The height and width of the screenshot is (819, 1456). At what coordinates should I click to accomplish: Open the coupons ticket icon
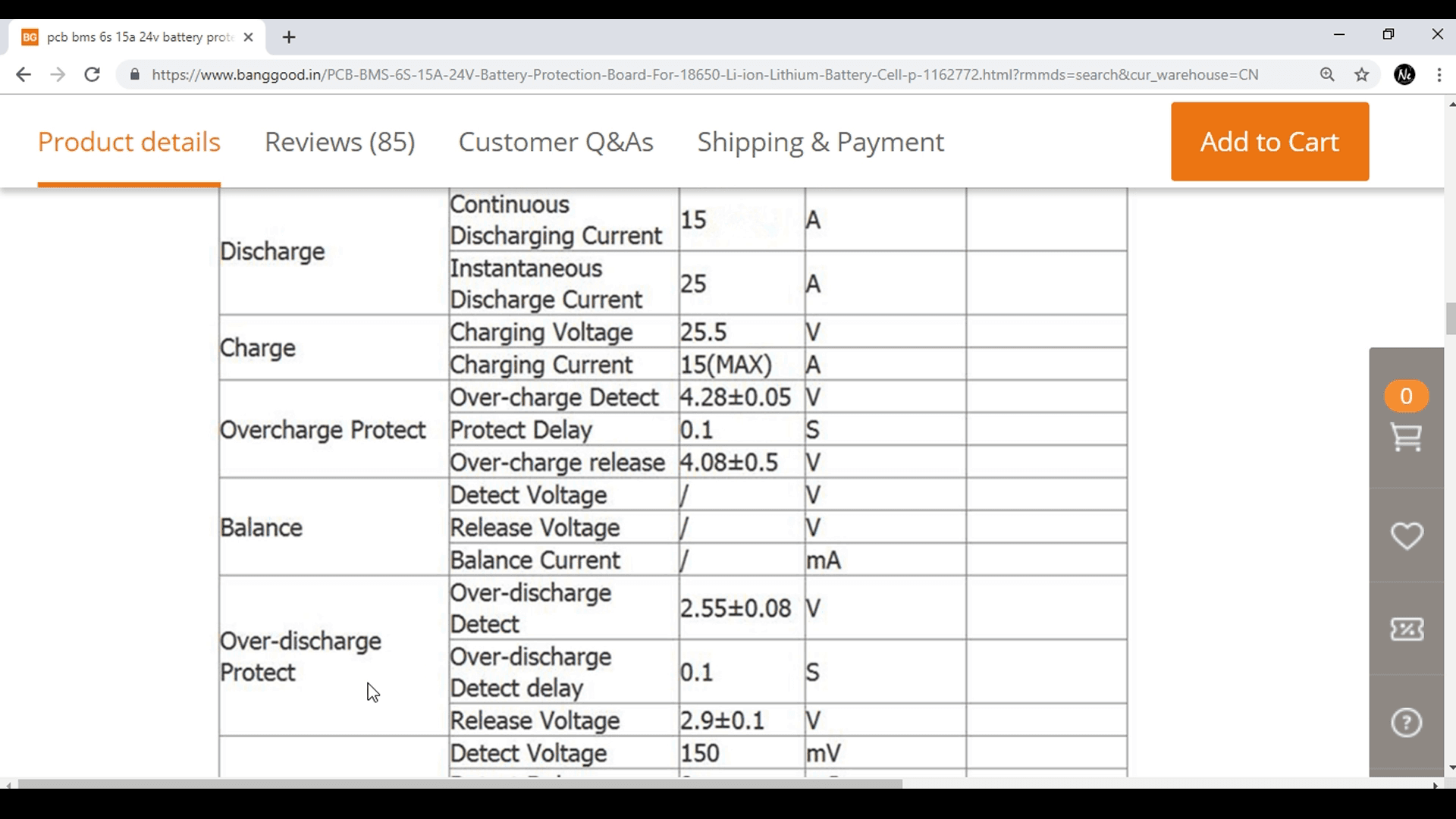pos(1407,629)
